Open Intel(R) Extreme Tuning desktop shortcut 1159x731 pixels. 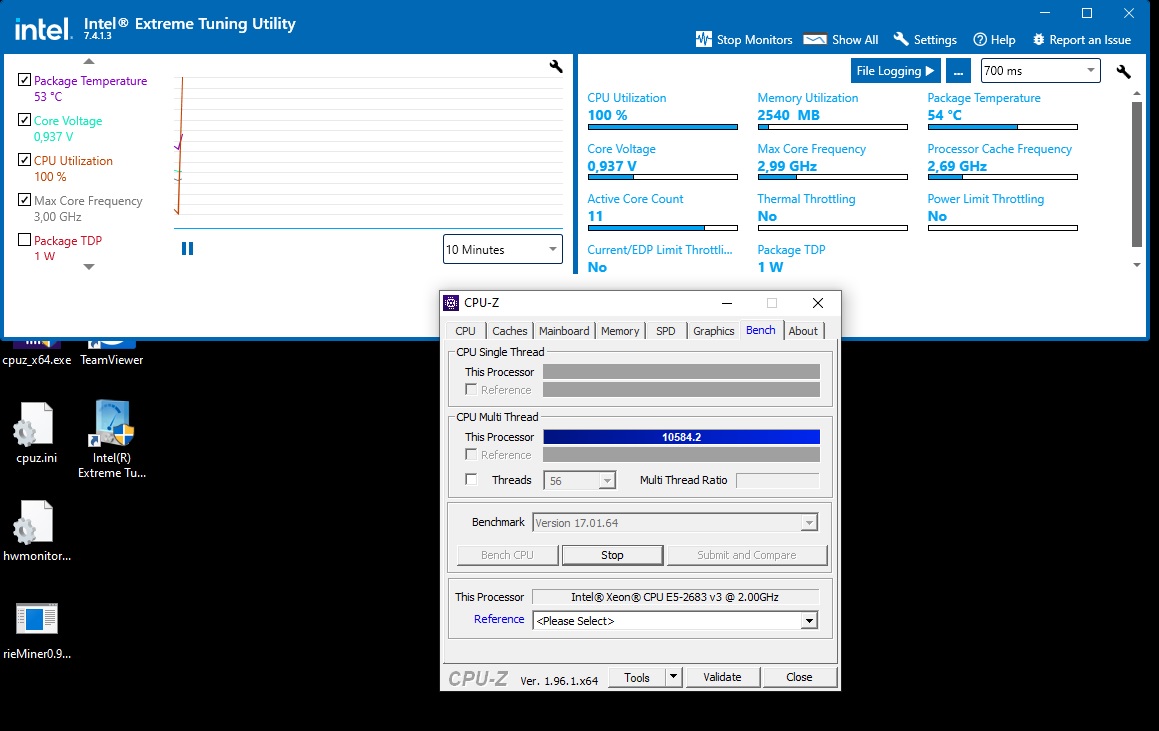point(112,440)
